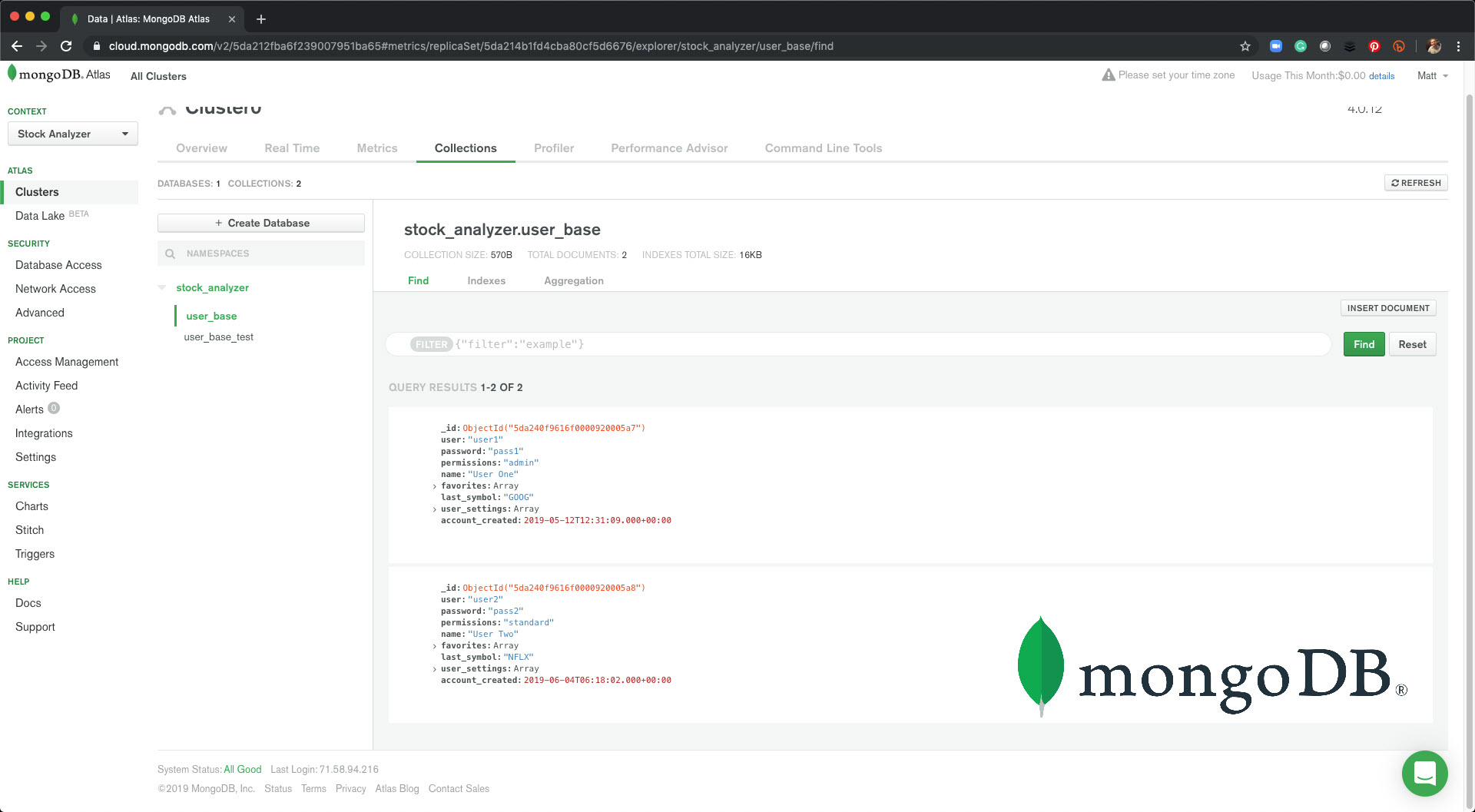Click the namespaces search magnifier icon

pos(171,254)
